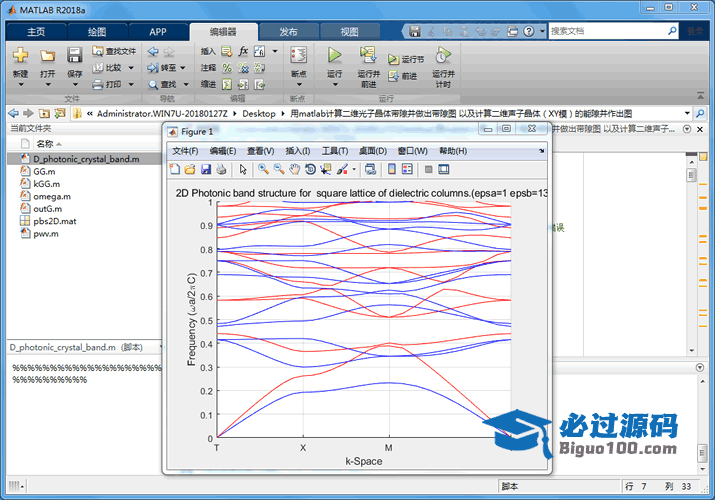
Task: Click Figure 1 open file icon
Action: (190, 170)
